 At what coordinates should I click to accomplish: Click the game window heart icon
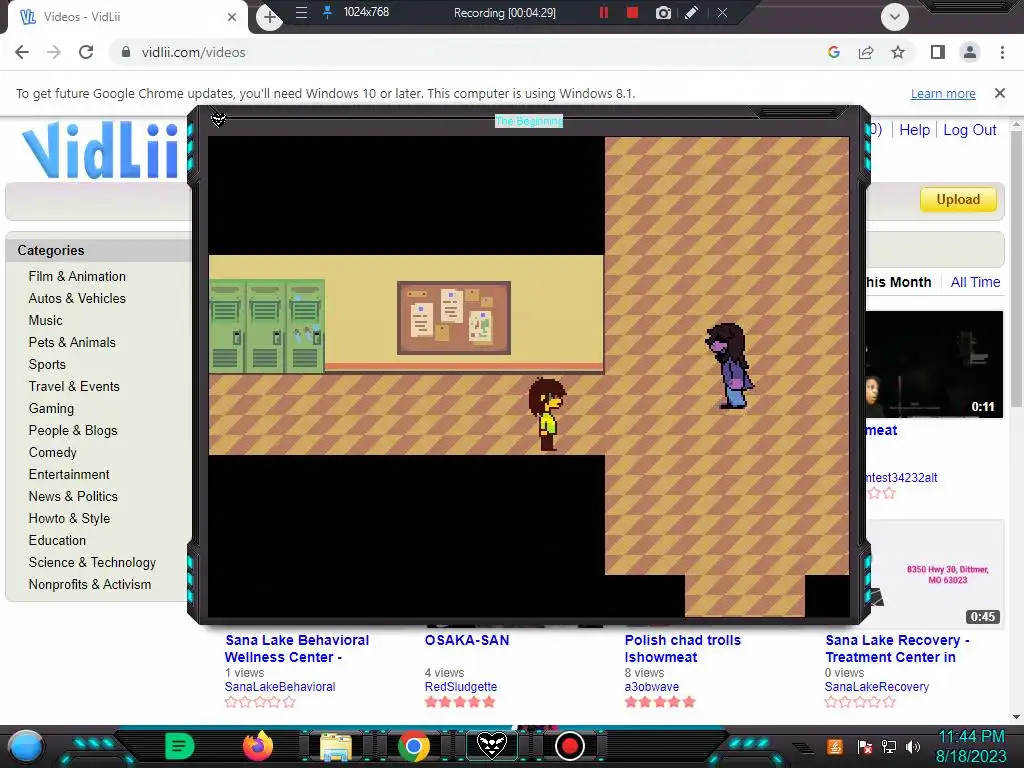point(218,120)
